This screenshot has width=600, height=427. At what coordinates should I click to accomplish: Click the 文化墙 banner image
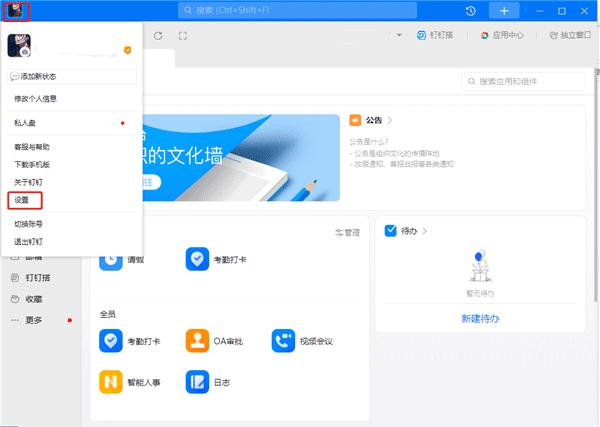click(241, 158)
